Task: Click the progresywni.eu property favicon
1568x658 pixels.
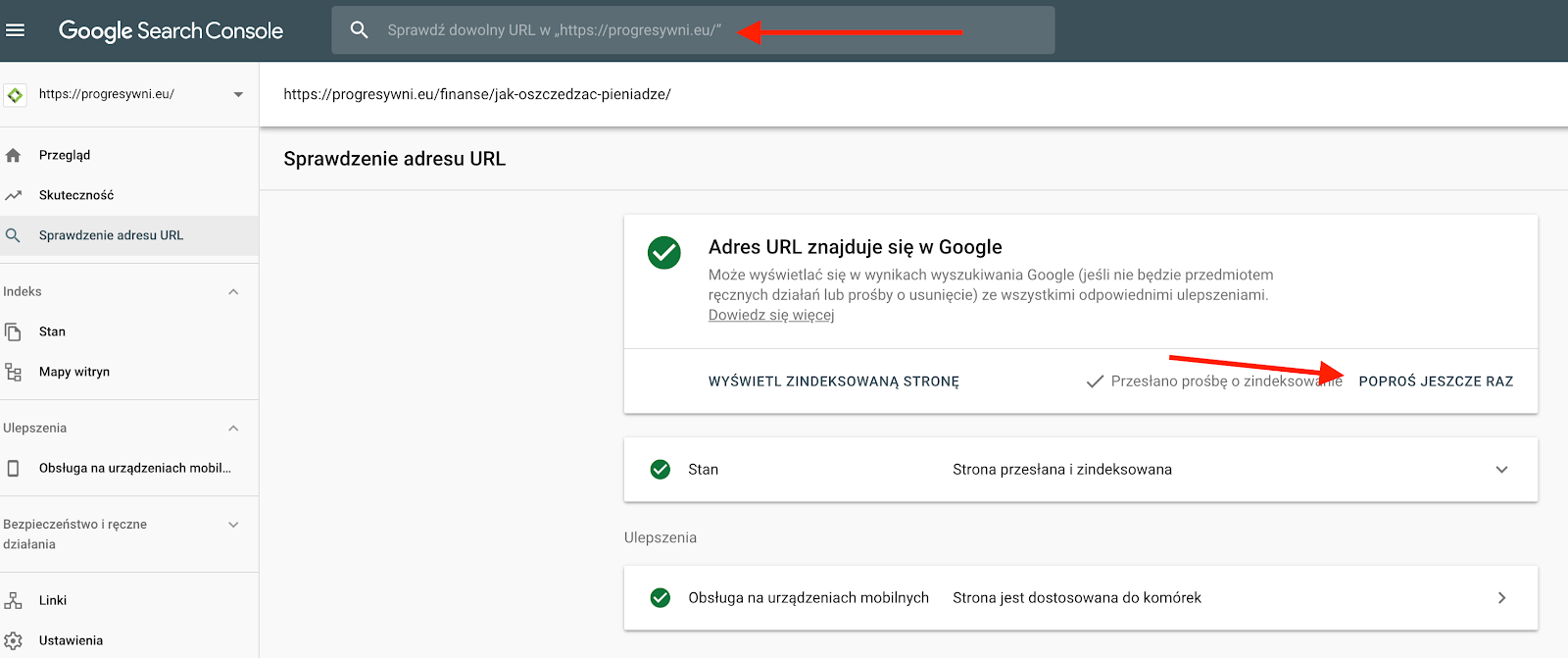Action: click(15, 95)
